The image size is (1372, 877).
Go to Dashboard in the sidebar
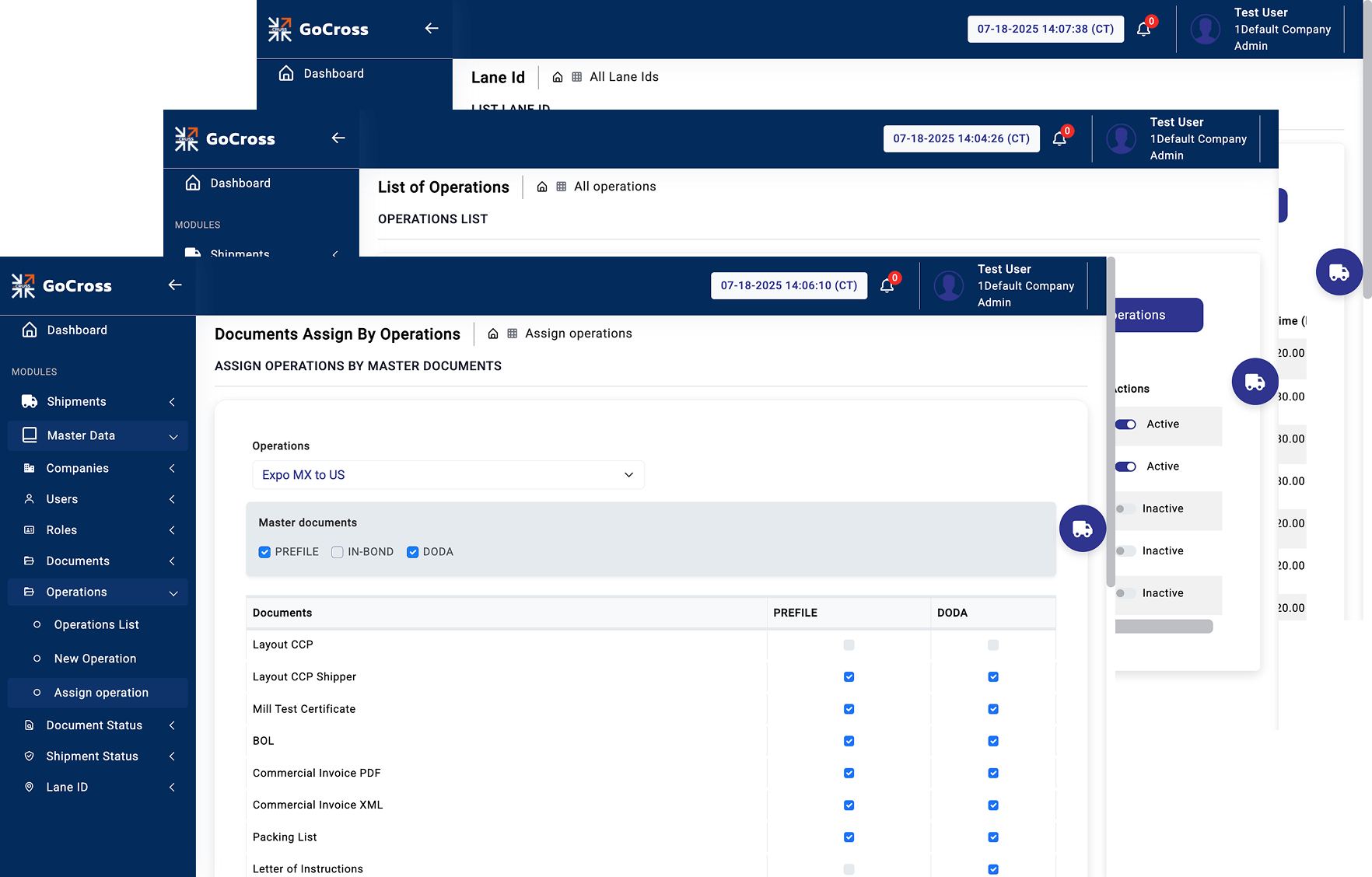pos(77,330)
